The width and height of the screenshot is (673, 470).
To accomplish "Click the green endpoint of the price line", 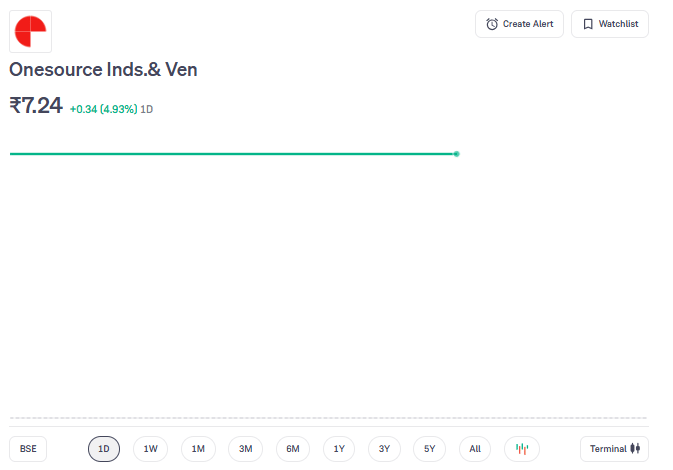I will click(x=457, y=154).
